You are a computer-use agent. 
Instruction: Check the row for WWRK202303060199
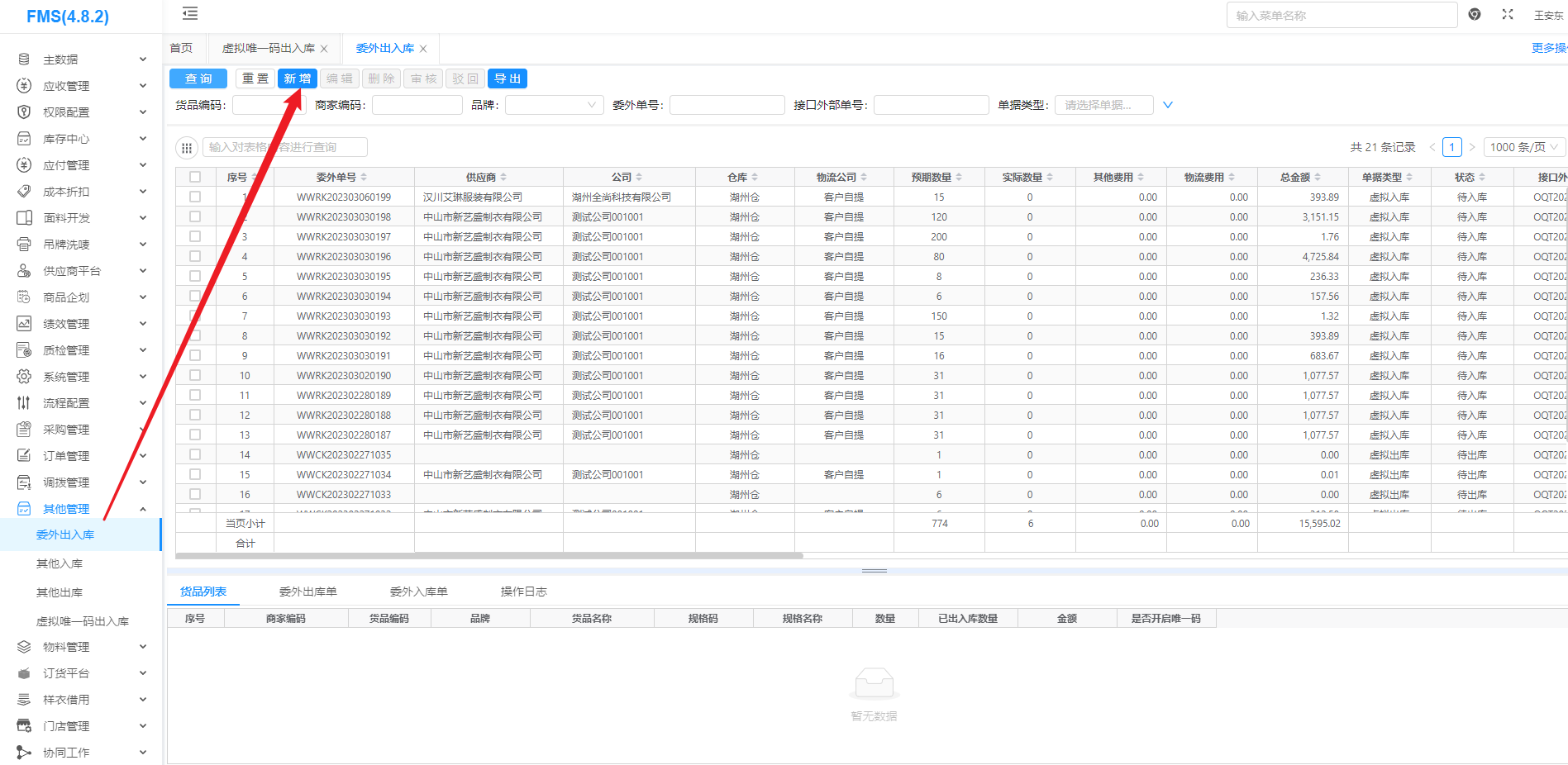195,197
